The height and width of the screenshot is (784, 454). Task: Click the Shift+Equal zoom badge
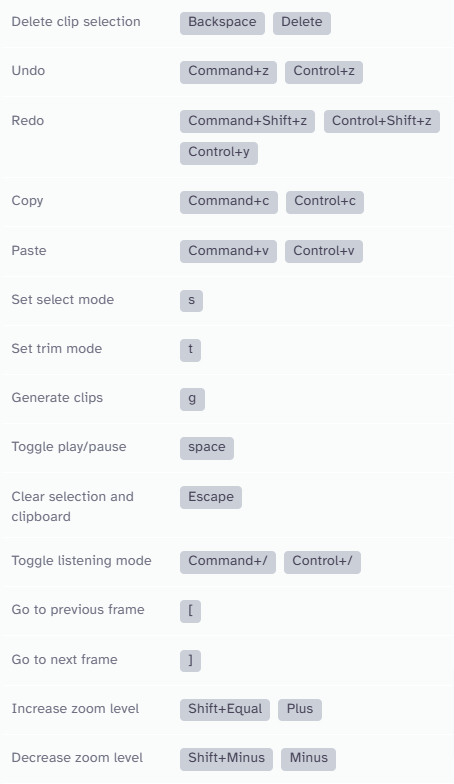coord(224,710)
